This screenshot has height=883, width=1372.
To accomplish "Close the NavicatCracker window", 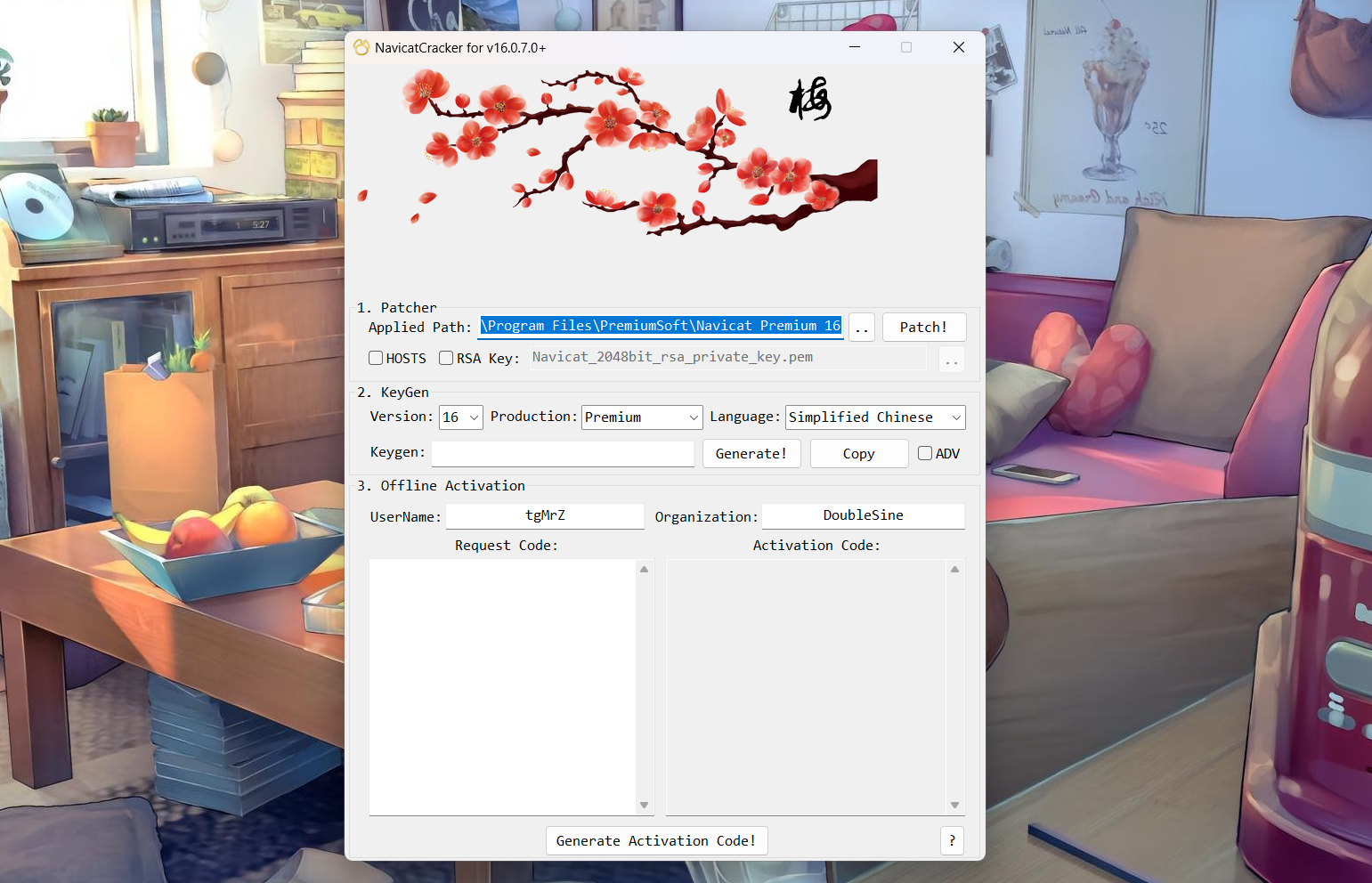I will (959, 47).
